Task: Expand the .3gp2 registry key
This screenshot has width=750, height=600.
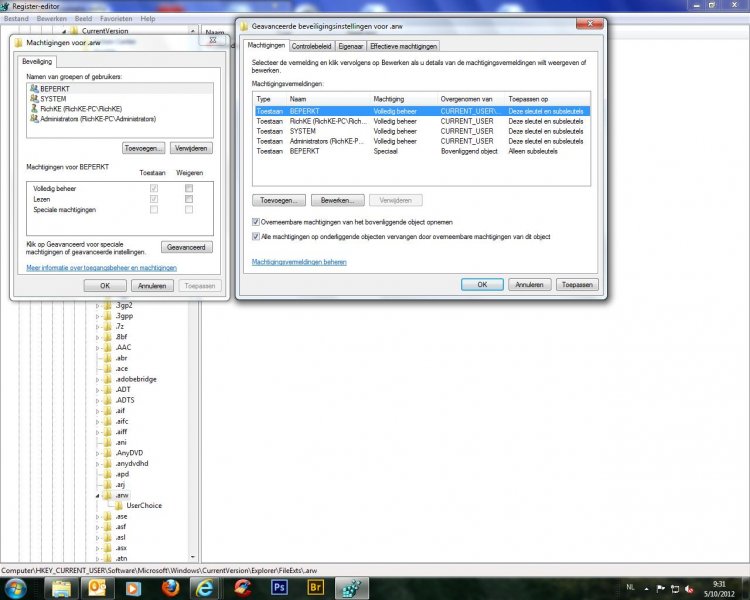Action: pos(98,305)
